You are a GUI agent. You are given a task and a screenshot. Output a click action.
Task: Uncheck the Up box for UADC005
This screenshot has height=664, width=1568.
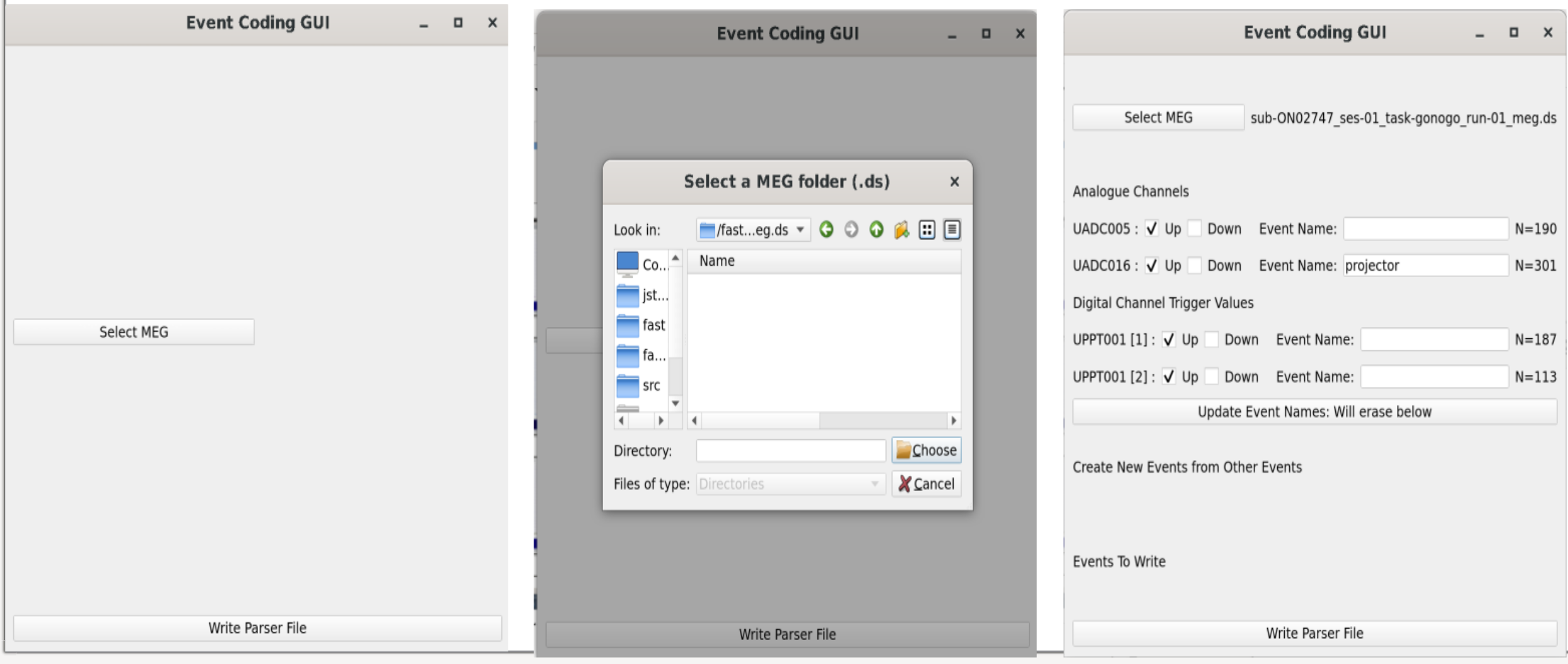[1152, 228]
